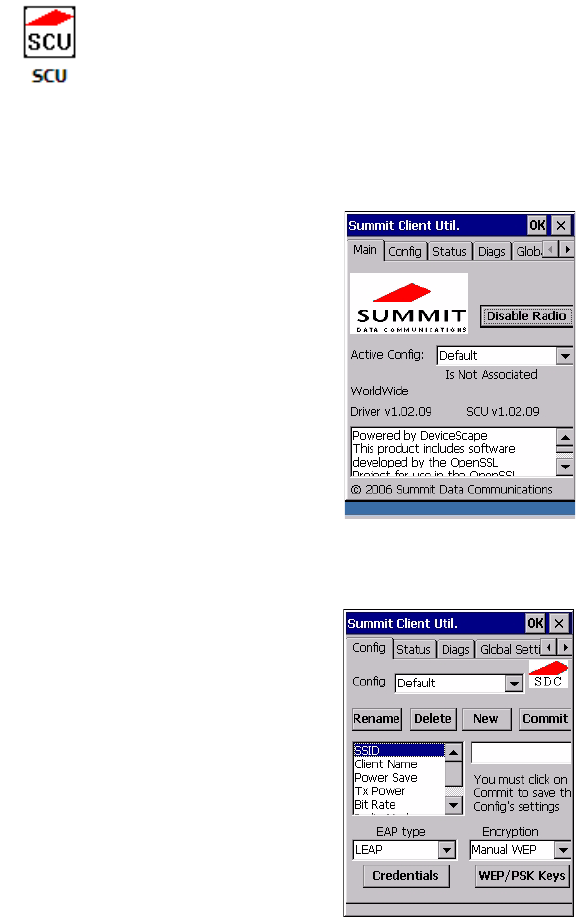The image size is (576, 917).
Task: Click the SDC logo in Config window
Action: (x=549, y=674)
